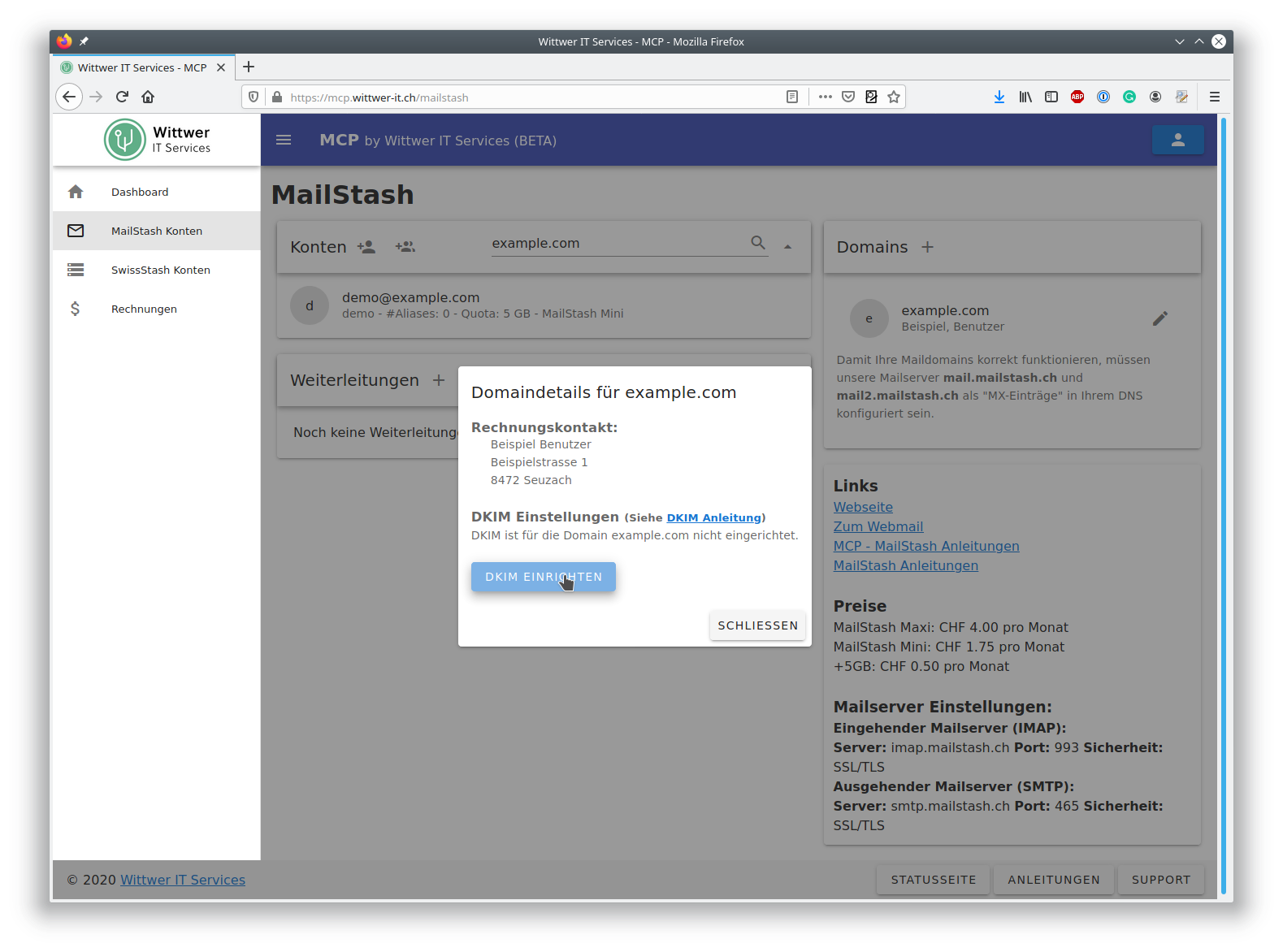Viewport: 1283px width, 952px height.
Task: Click the pin icon in title bar
Action: tap(84, 41)
